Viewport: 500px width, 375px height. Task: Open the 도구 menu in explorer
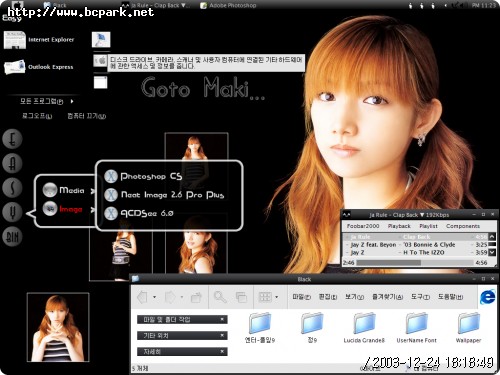click(x=420, y=297)
